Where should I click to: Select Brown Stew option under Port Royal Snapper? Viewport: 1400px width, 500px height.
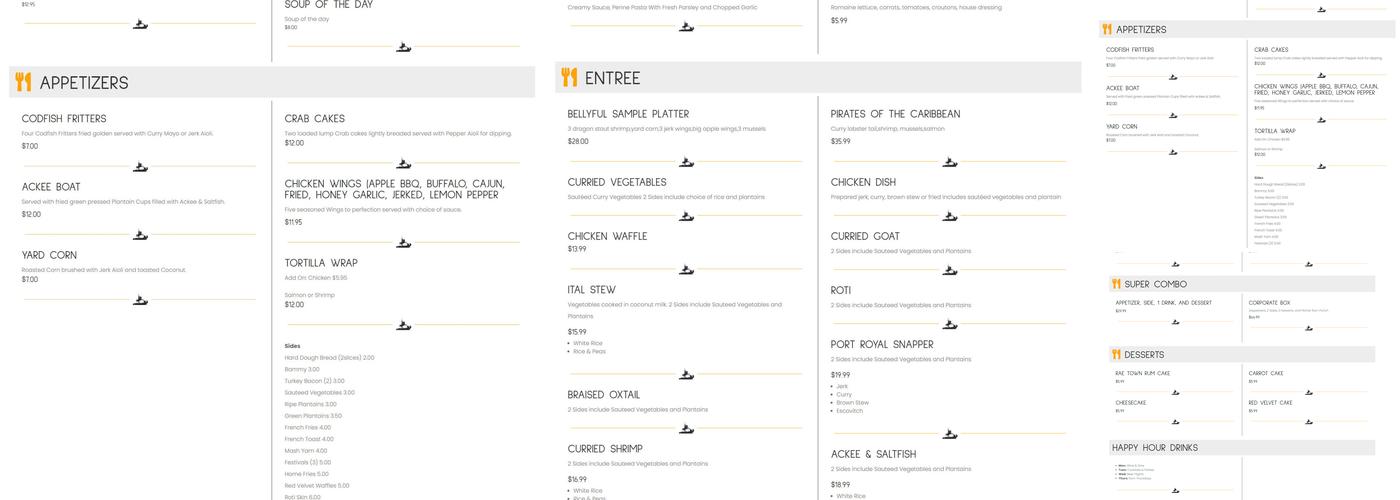click(850, 402)
